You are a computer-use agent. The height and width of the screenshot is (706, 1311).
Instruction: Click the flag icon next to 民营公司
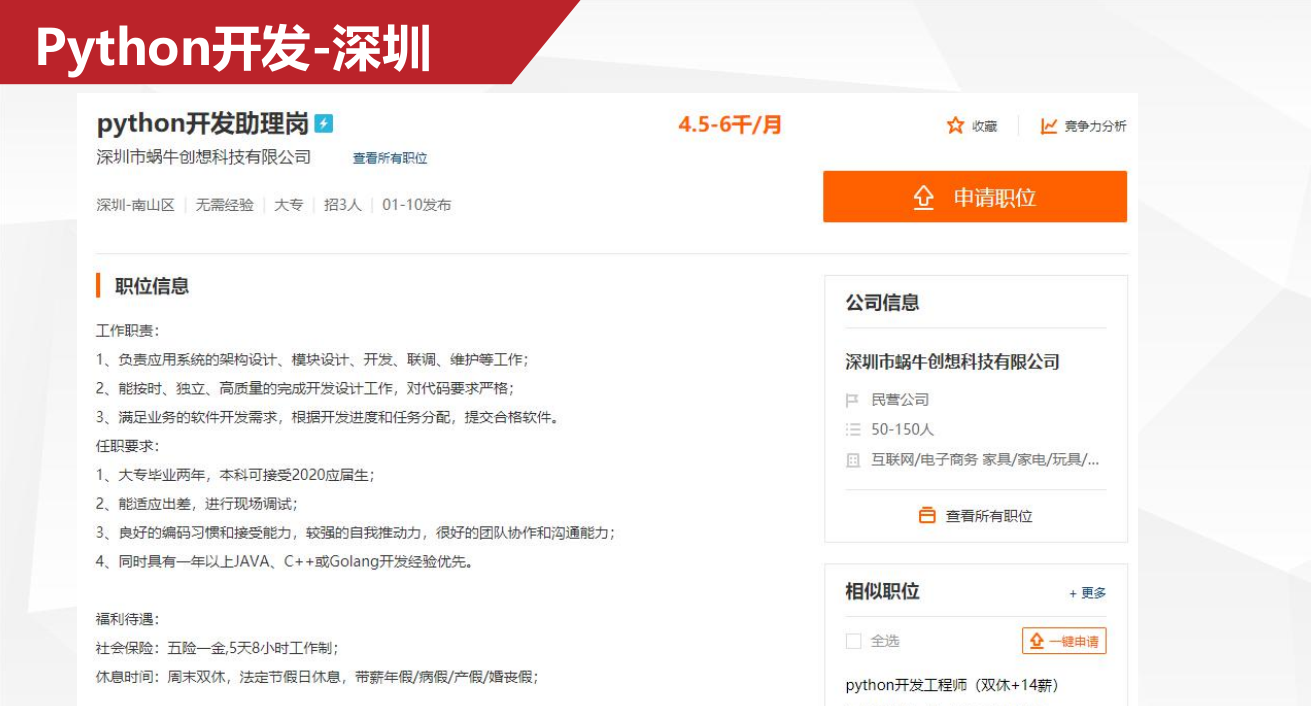[853, 400]
